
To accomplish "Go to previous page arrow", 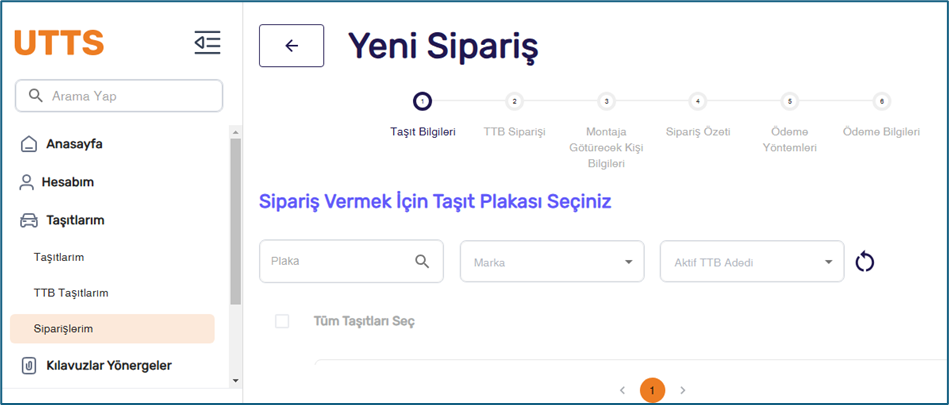I will coord(621,390).
